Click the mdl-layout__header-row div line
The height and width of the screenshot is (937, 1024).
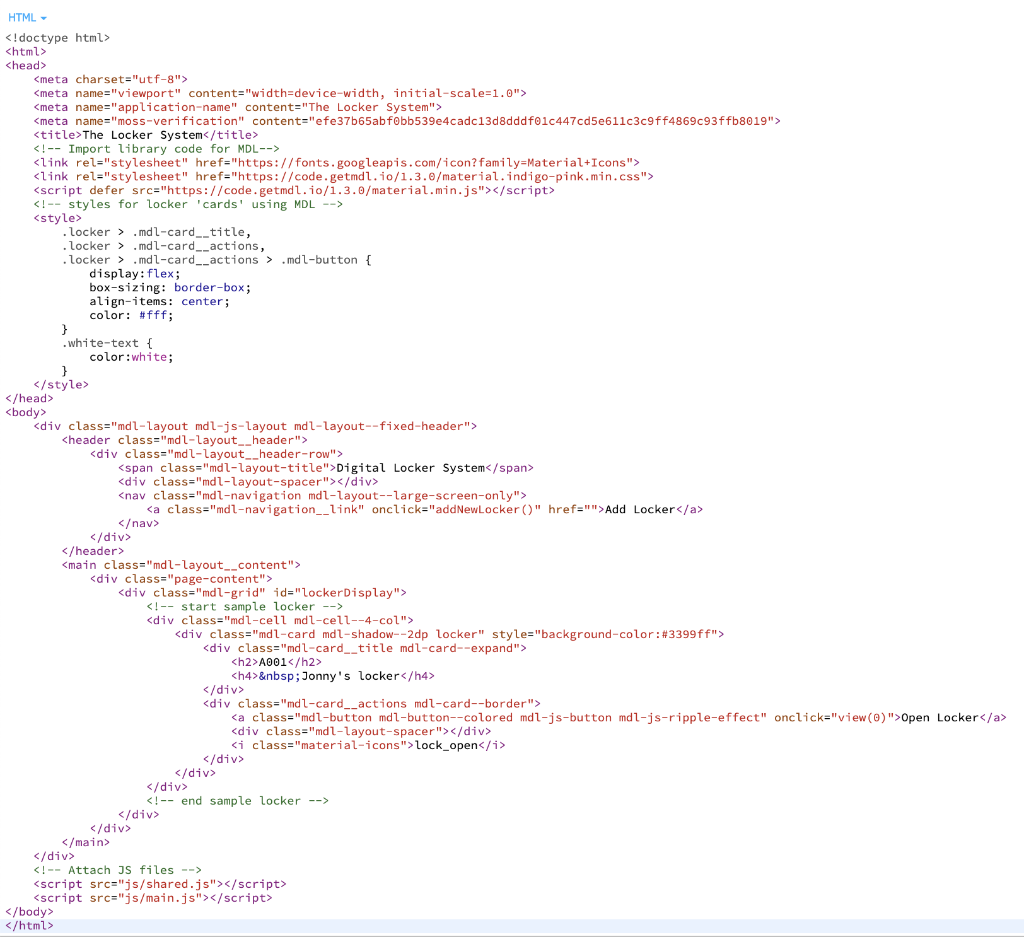tap(216, 454)
